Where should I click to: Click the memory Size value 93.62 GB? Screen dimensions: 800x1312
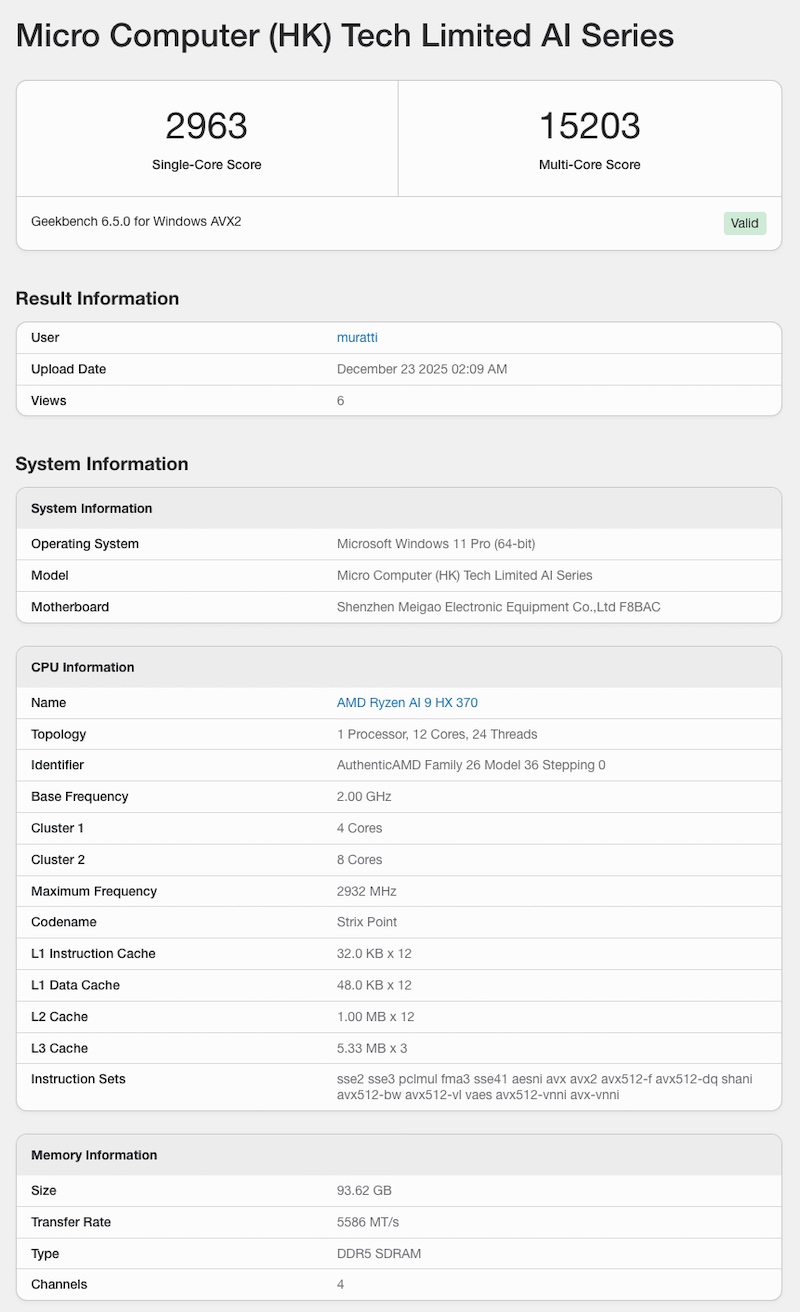tap(364, 1191)
